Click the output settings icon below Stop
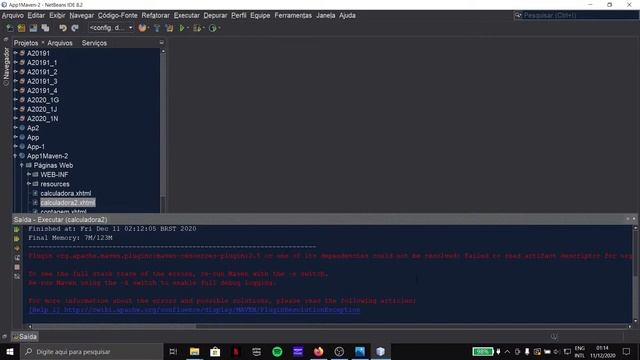The height and width of the screenshot is (360, 640). click(x=17, y=277)
